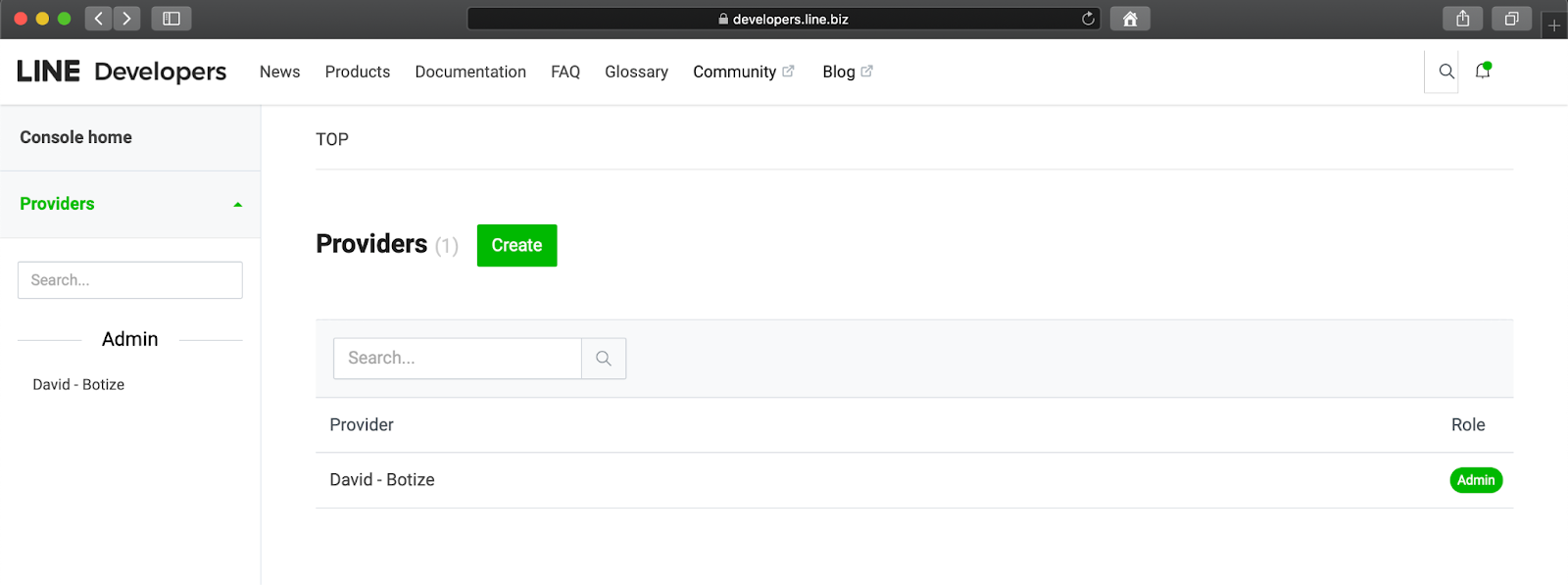Open the Blog external link

point(847,72)
